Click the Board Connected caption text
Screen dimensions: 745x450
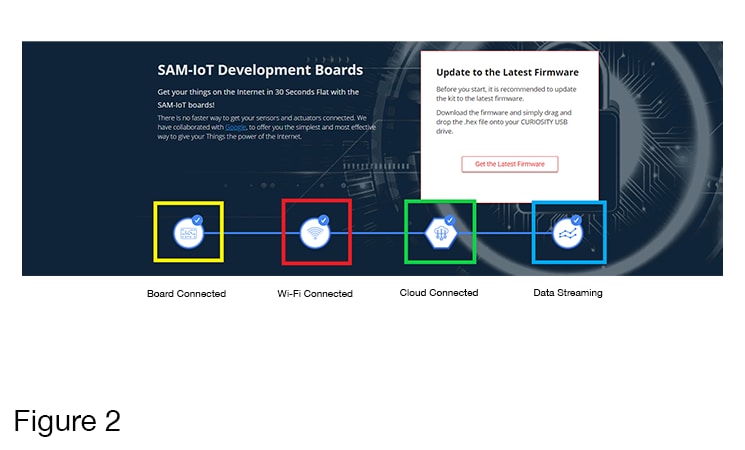pos(186,294)
